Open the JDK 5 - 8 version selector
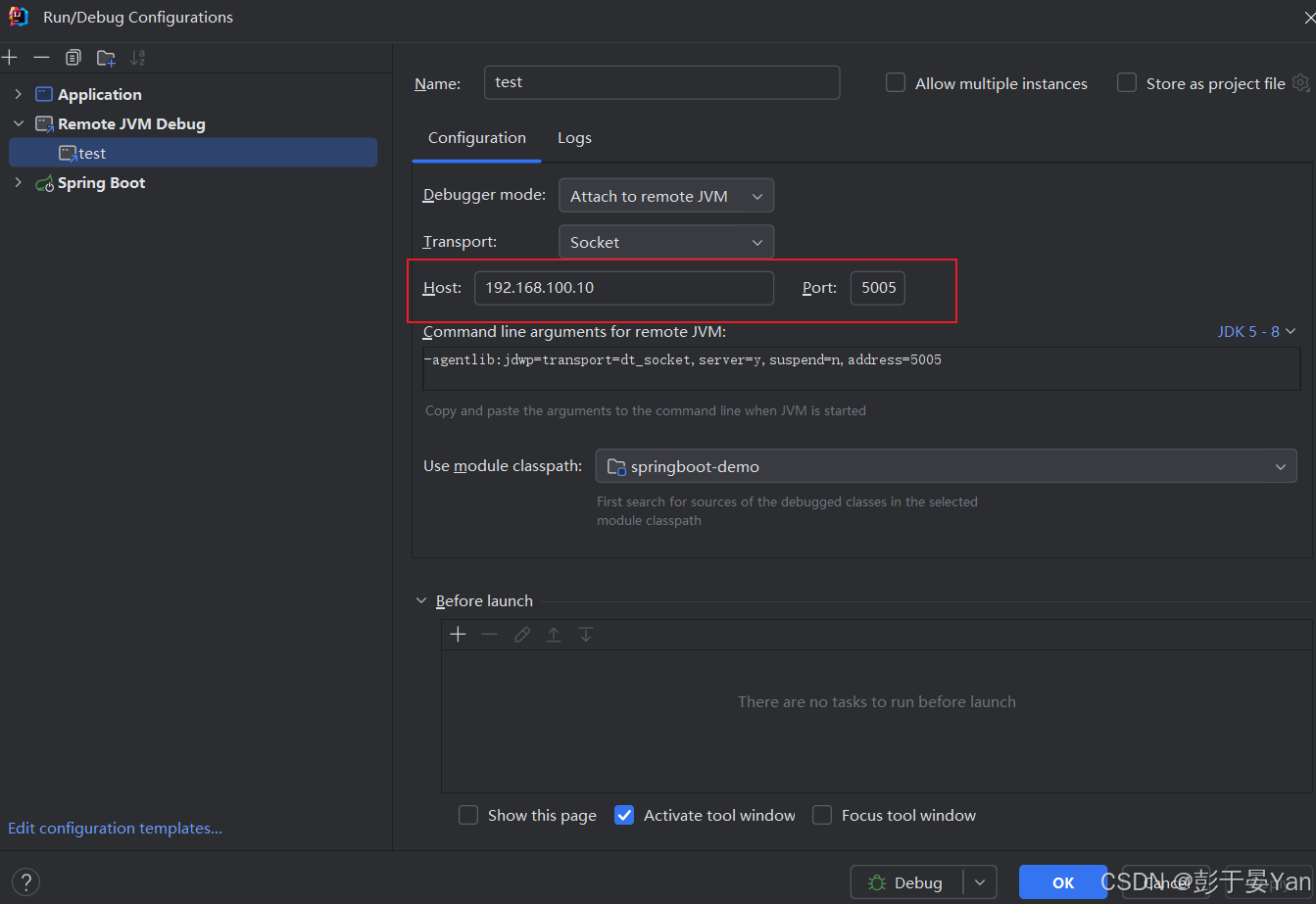 coord(1256,332)
